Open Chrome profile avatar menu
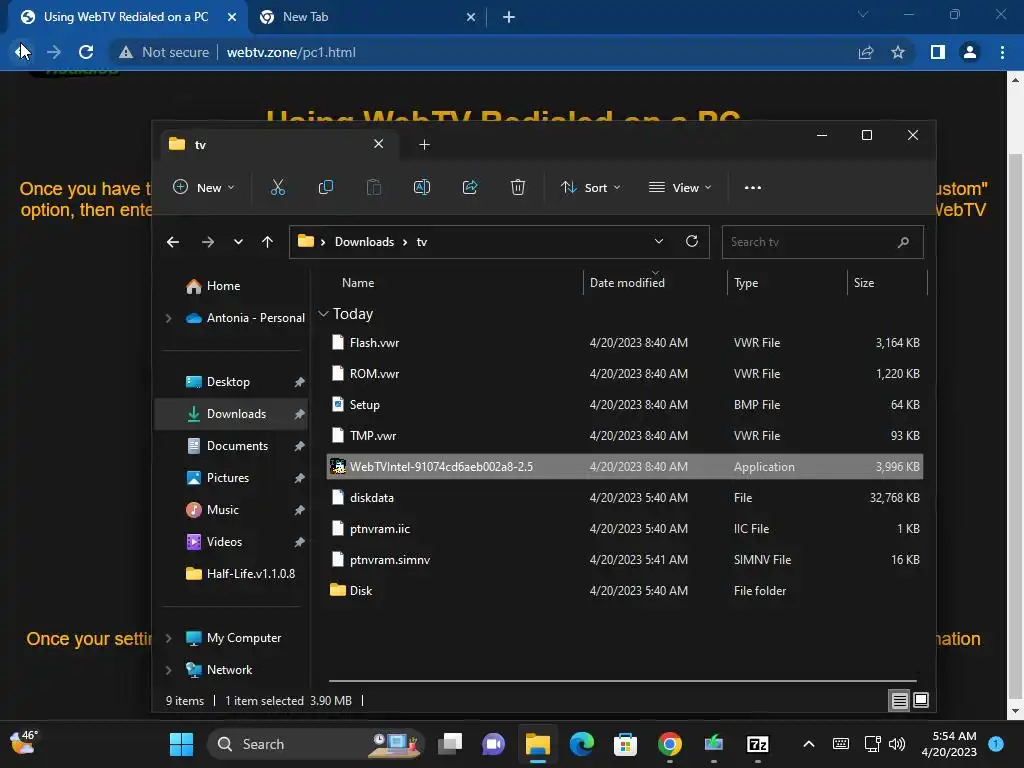The width and height of the screenshot is (1024, 768). tap(970, 52)
